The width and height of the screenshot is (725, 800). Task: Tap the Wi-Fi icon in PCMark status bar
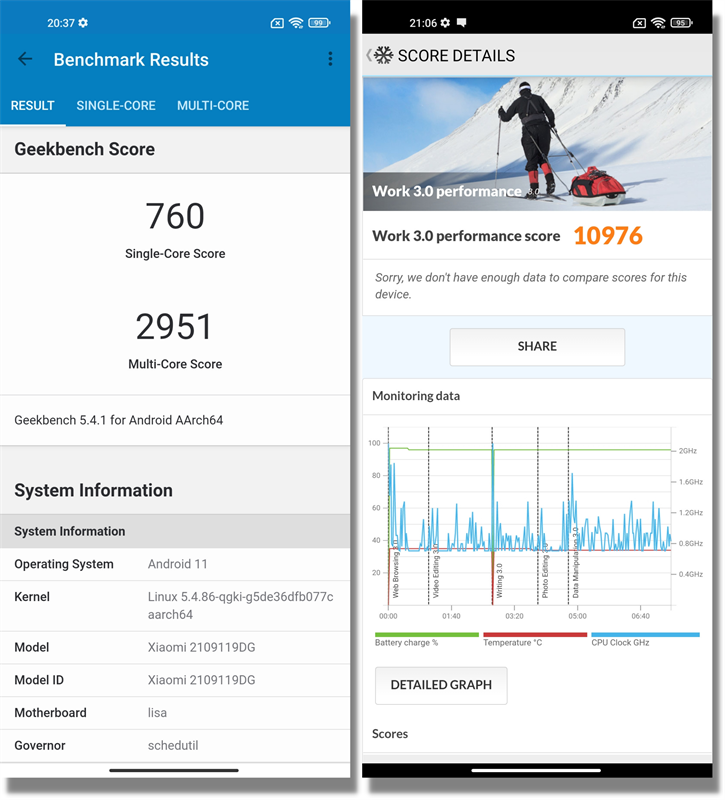(658, 23)
